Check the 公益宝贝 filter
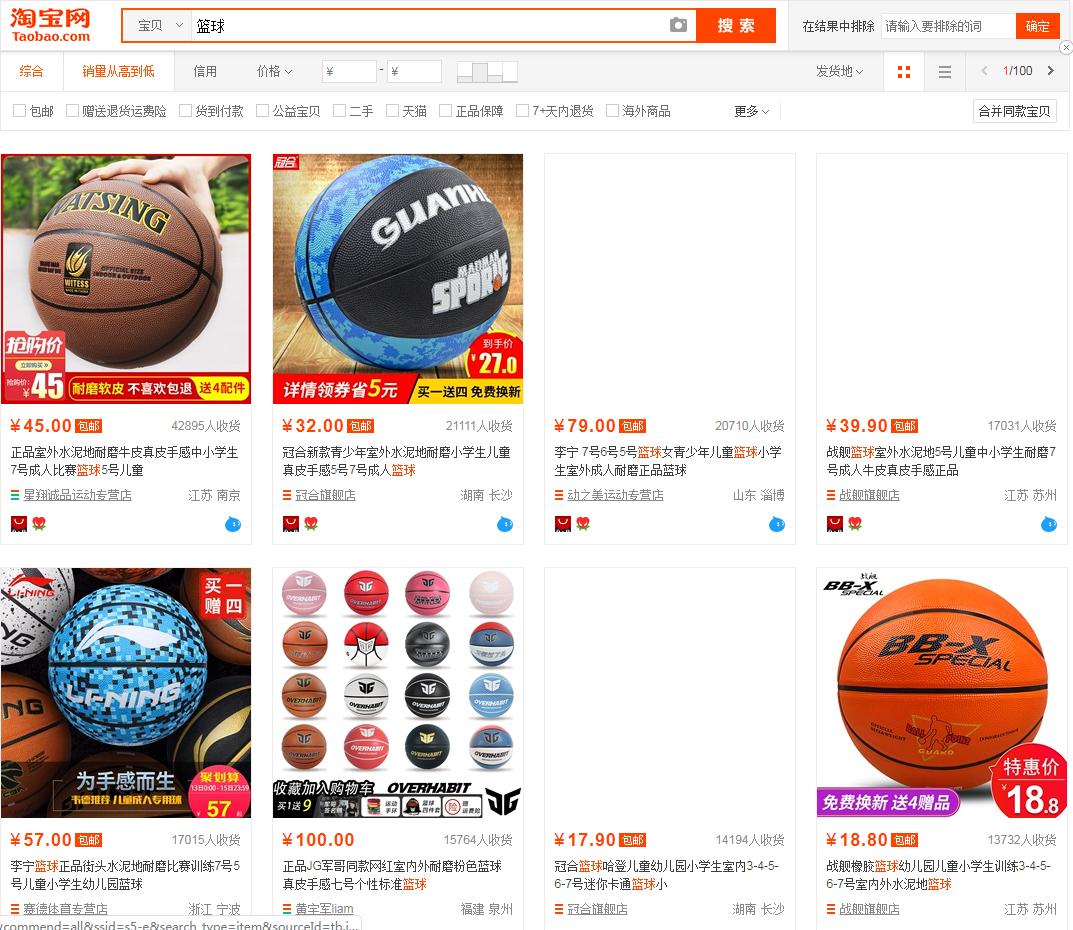 pos(262,110)
